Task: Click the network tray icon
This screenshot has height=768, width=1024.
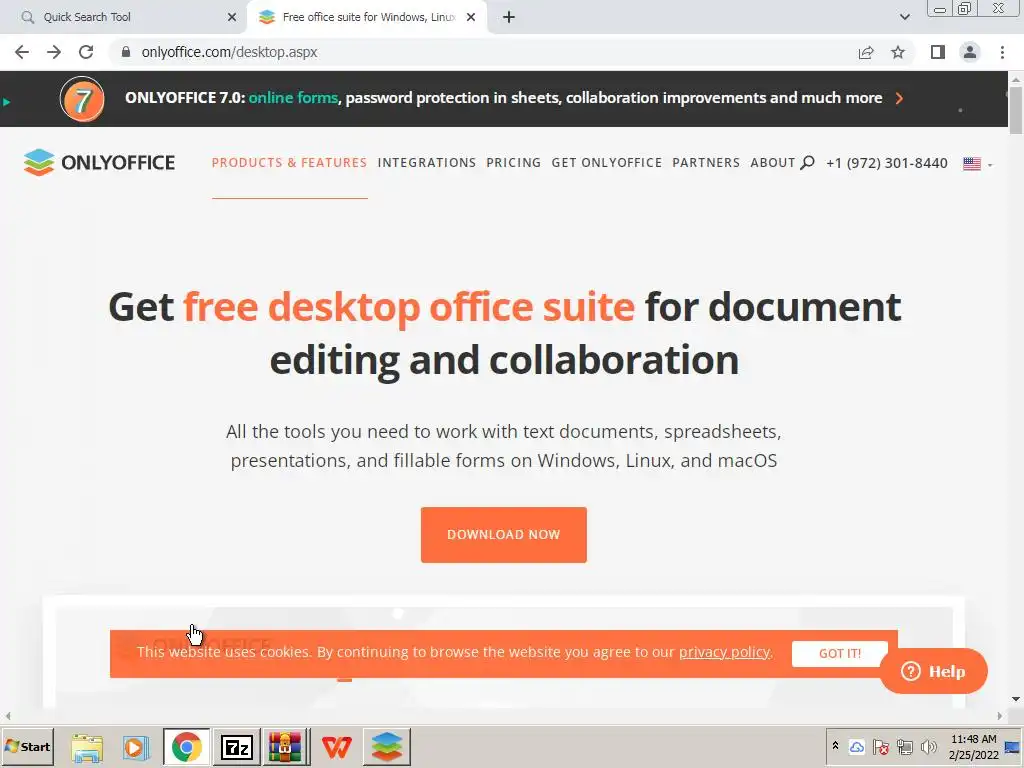Action: pos(904,746)
